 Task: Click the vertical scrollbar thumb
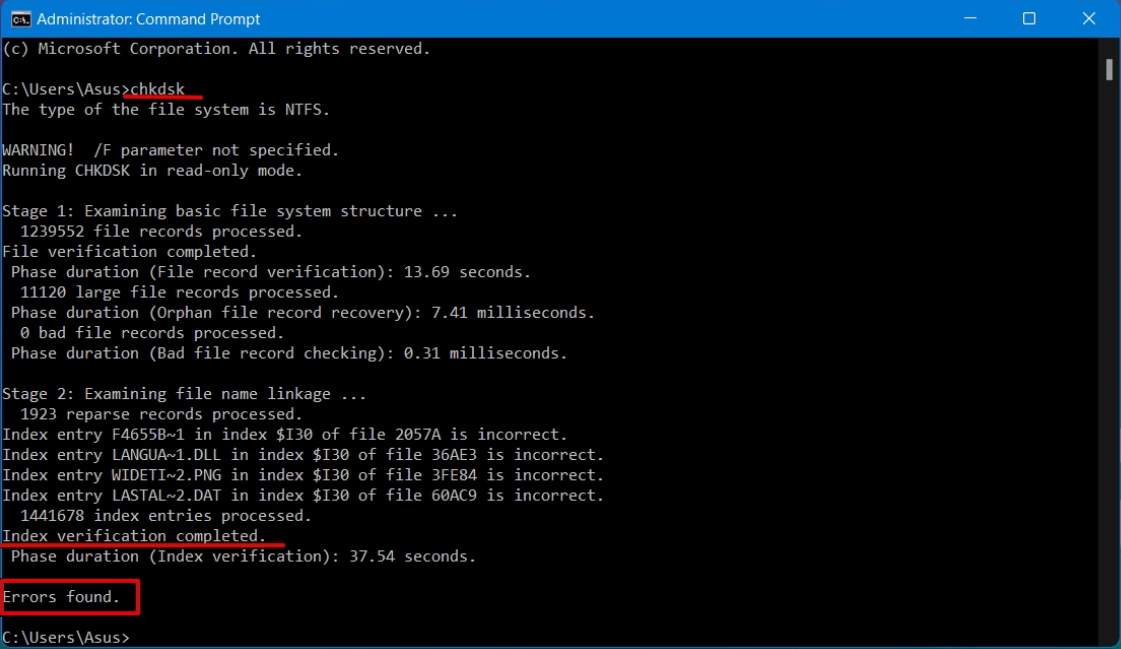(x=1109, y=69)
